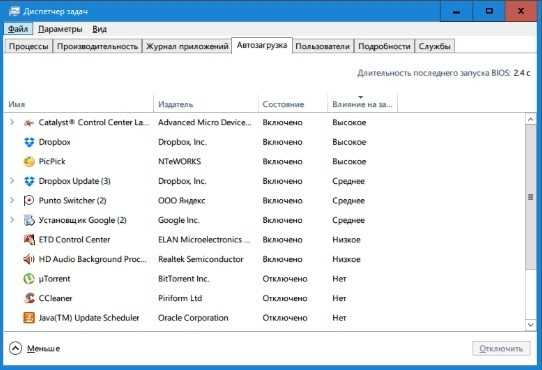Maximize the Диспетчер задач window

click(489, 11)
